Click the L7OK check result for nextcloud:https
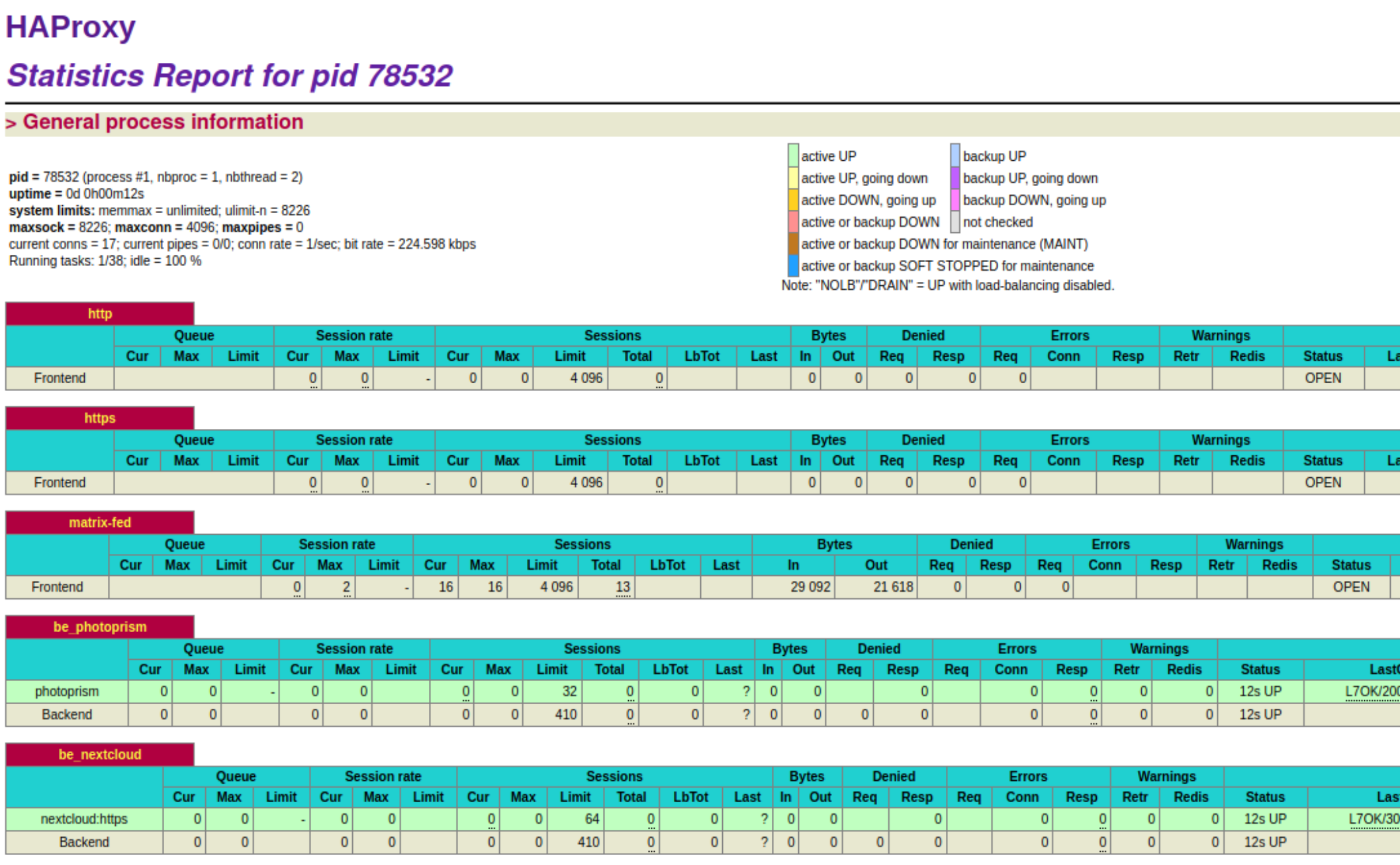Image resolution: width=1400 pixels, height=865 pixels. [x=1374, y=819]
